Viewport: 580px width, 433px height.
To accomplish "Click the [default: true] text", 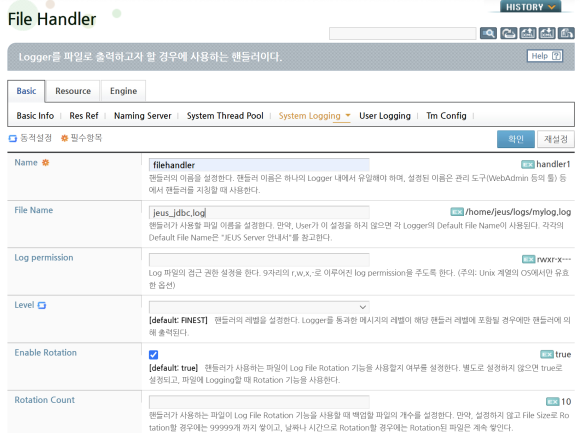I will [173, 368].
